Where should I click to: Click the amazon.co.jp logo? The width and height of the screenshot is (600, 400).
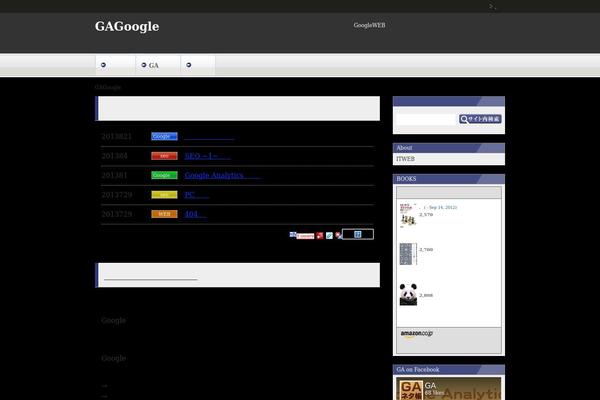point(417,334)
